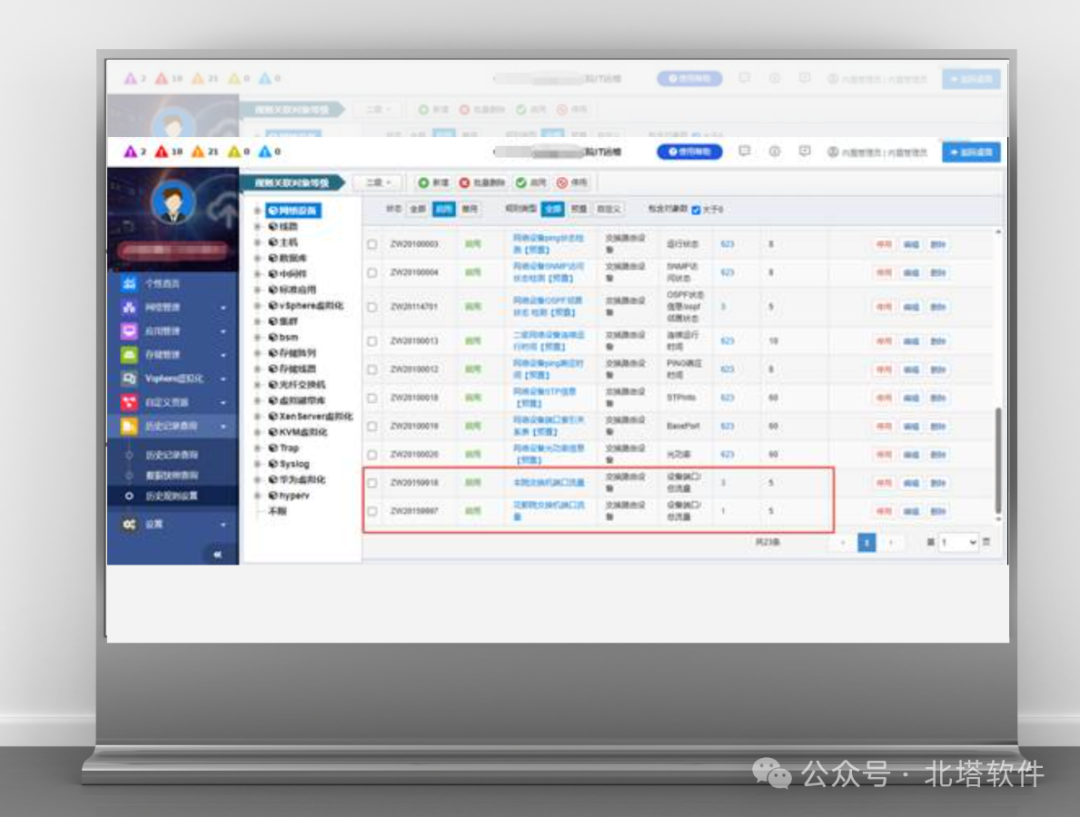Click the red circle Disable toolbar button
Screen dimensions: 1080x817
572,183
